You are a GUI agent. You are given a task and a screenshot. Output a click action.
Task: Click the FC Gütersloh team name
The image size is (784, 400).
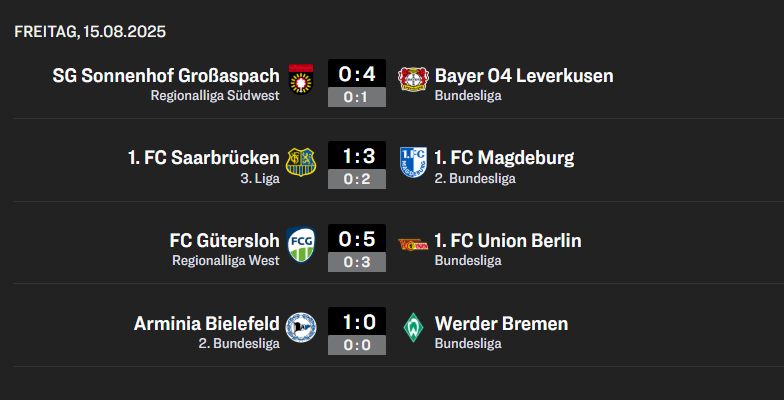225,241
